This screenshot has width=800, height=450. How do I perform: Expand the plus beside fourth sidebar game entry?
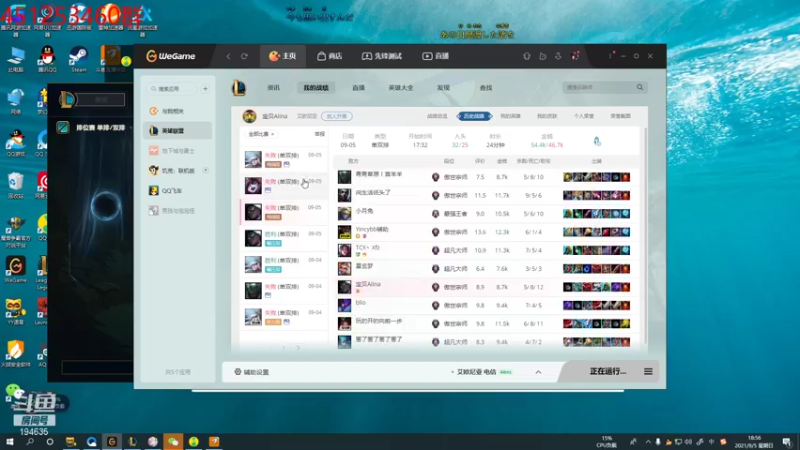tap(206, 170)
